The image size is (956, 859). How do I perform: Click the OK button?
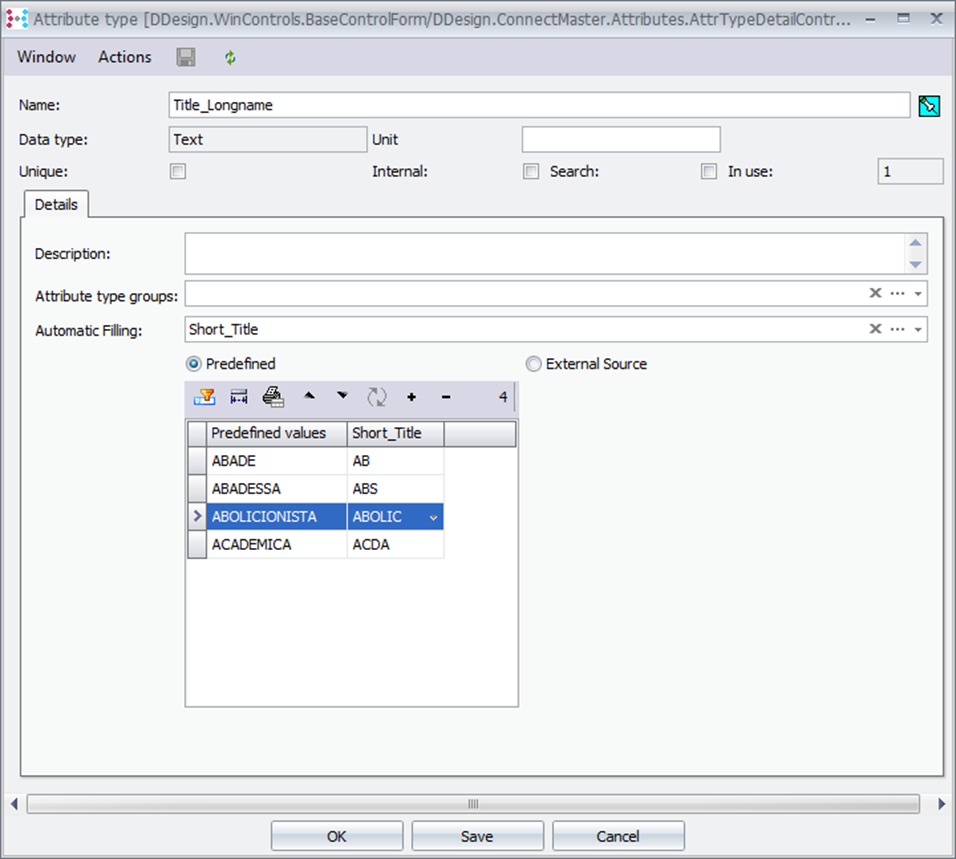pyautogui.click(x=337, y=836)
